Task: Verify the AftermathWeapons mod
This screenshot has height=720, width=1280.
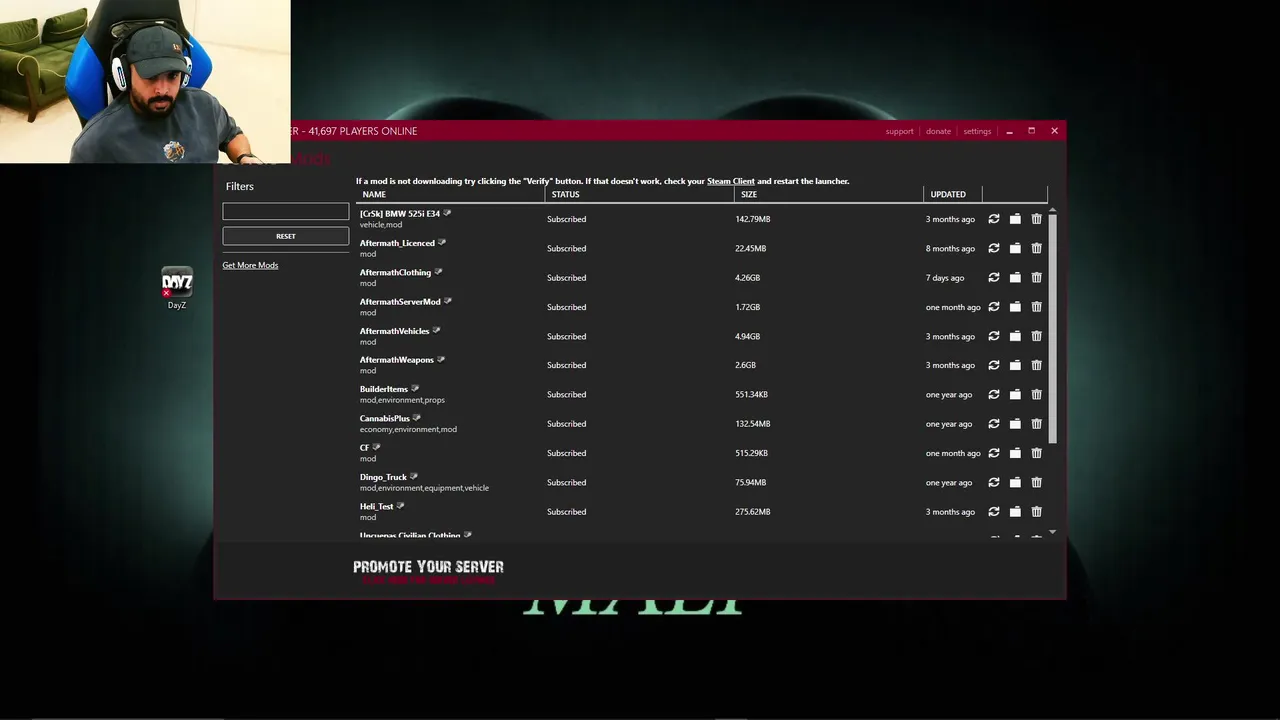Action: pos(994,365)
